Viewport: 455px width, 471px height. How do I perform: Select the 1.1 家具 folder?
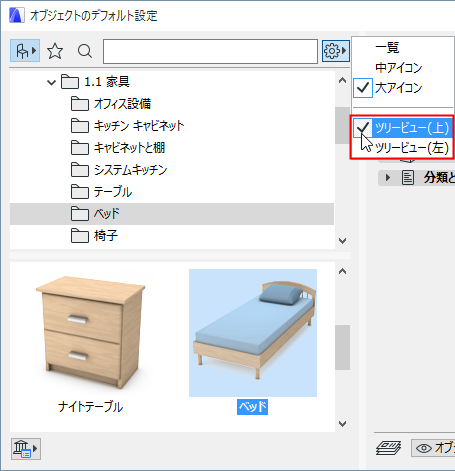pos(96,82)
